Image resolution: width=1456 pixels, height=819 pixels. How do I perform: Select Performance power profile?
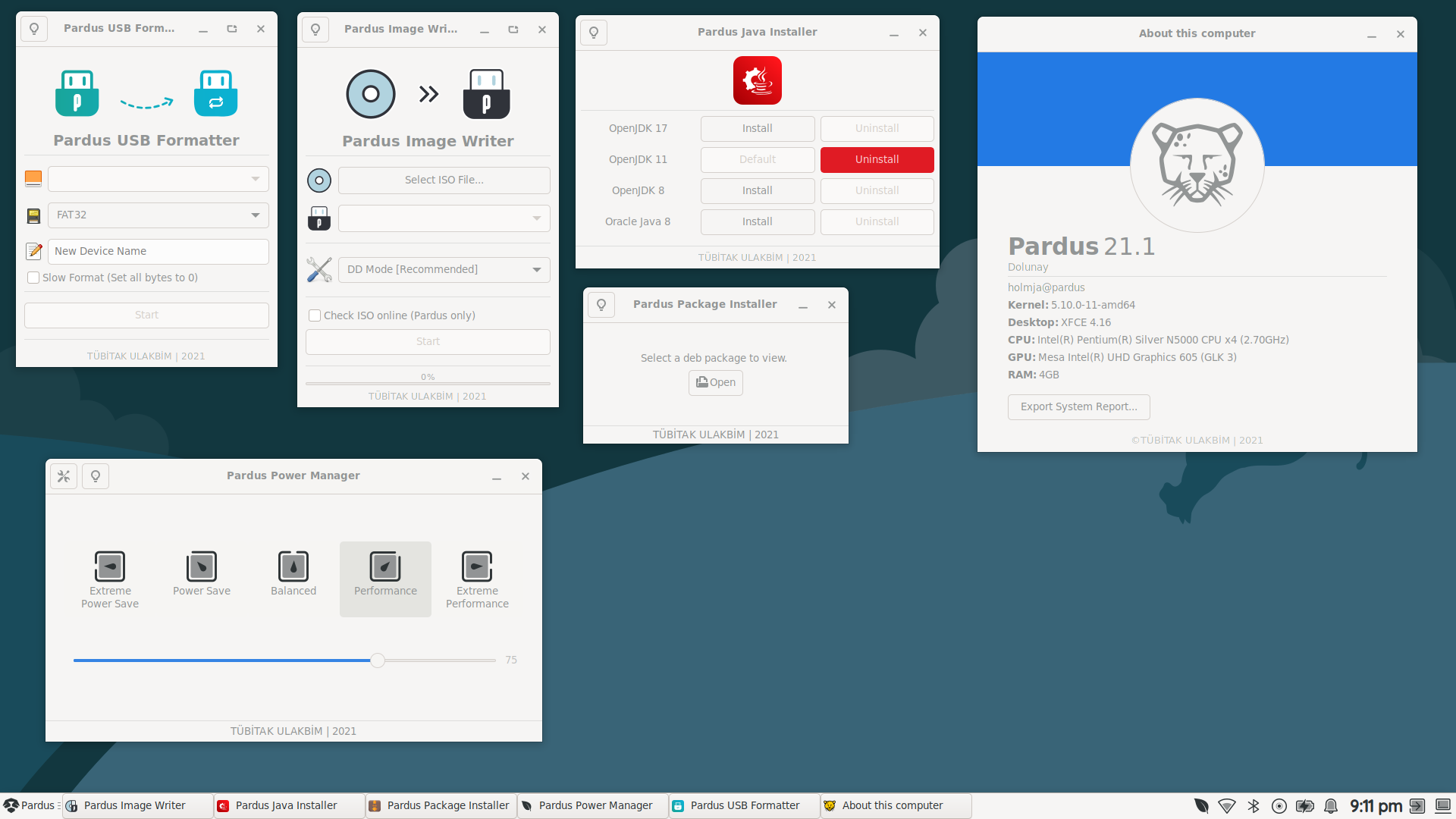click(x=385, y=579)
